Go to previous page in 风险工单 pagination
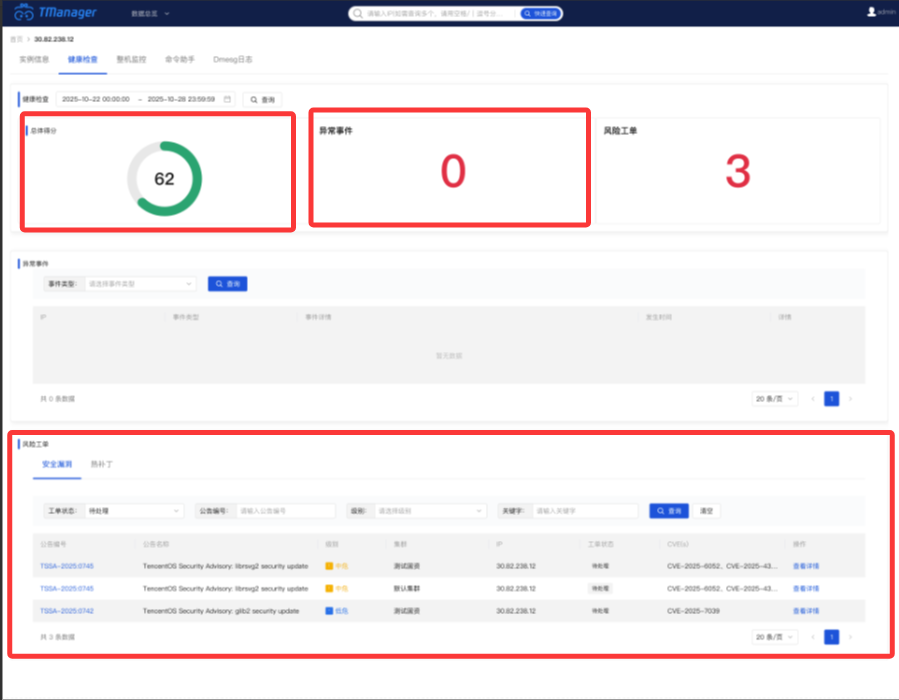The width and height of the screenshot is (899, 700). (812, 637)
